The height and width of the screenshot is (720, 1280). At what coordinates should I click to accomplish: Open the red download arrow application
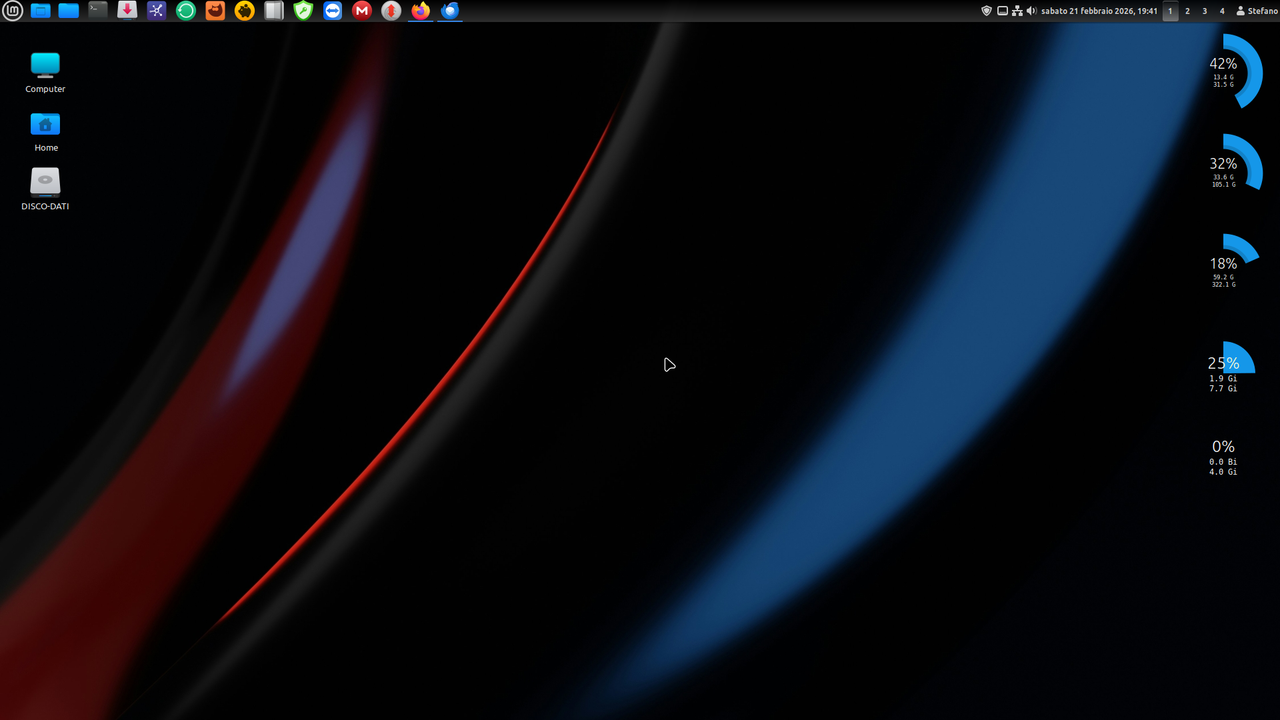coord(127,11)
